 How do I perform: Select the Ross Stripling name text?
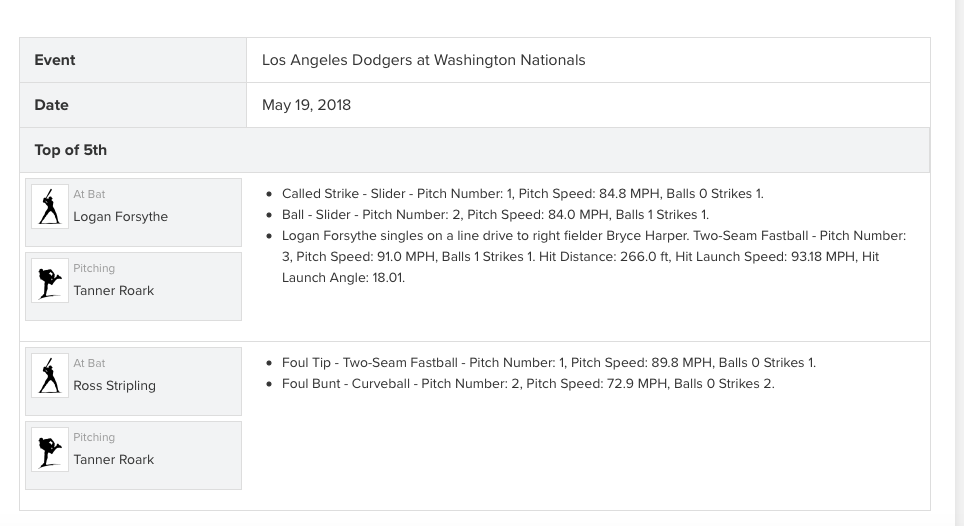[114, 386]
